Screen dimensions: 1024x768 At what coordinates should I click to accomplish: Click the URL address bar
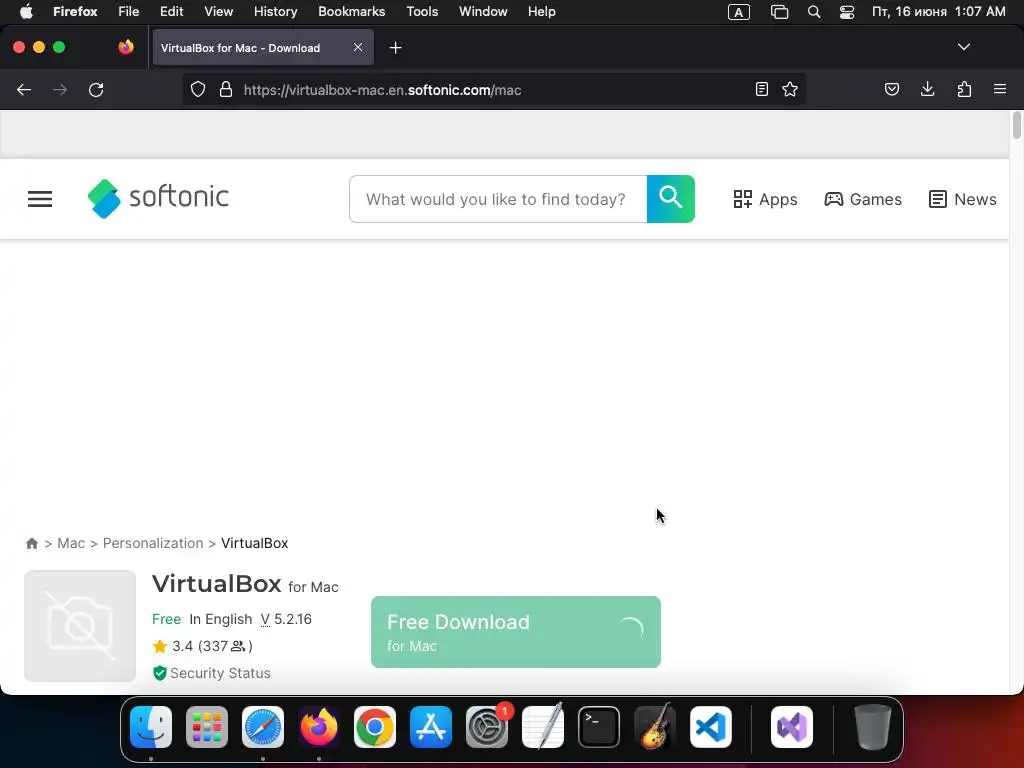(493, 89)
